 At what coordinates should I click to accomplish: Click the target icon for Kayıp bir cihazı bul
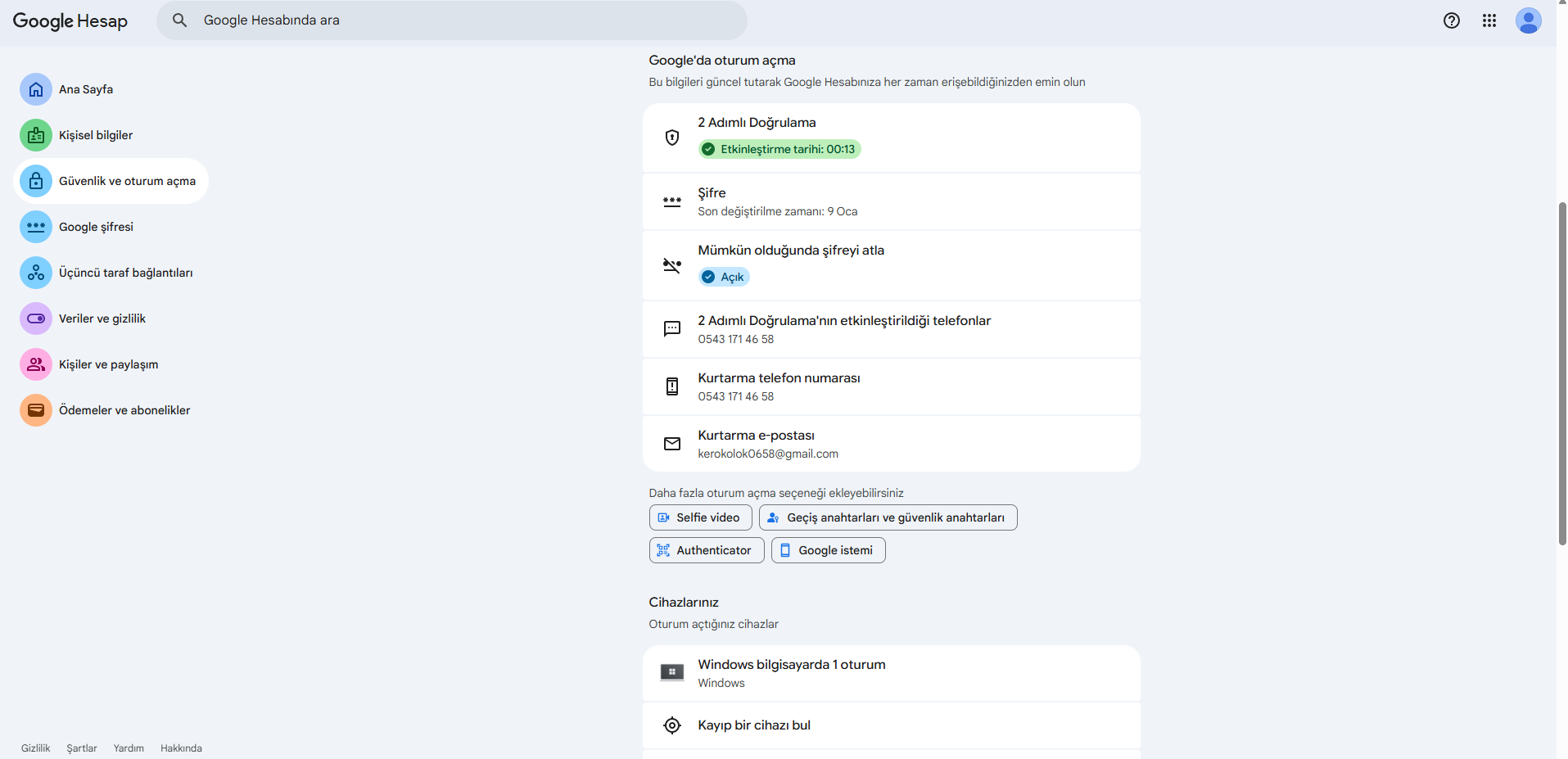pyautogui.click(x=671, y=725)
